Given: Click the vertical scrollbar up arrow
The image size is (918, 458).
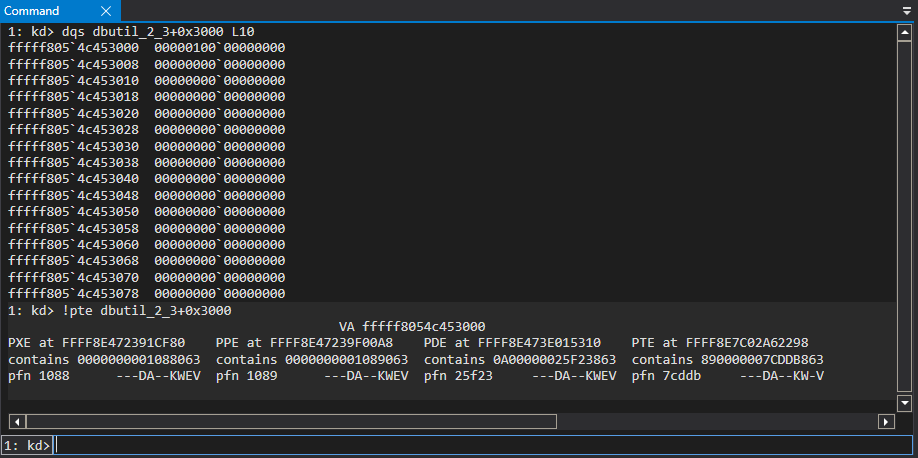Looking at the screenshot, I should pyautogui.click(x=904, y=31).
